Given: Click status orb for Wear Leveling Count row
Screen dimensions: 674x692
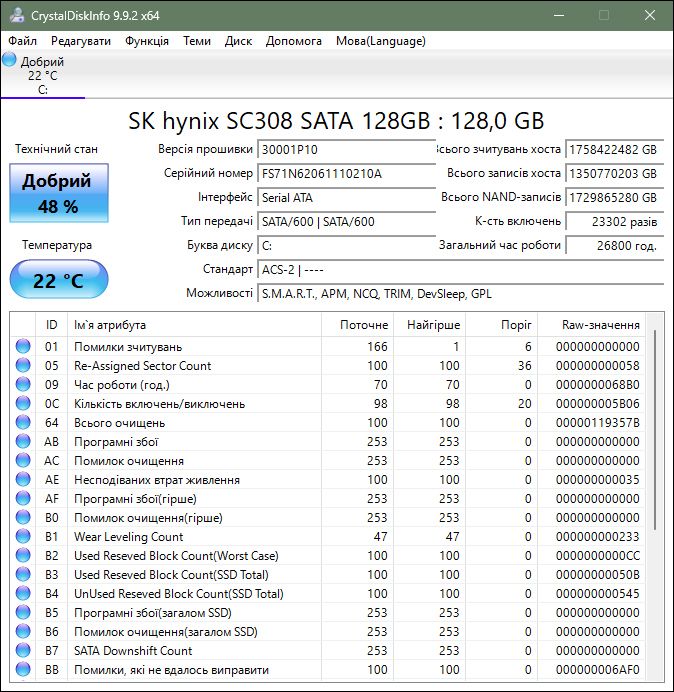Looking at the screenshot, I should [x=23, y=536].
